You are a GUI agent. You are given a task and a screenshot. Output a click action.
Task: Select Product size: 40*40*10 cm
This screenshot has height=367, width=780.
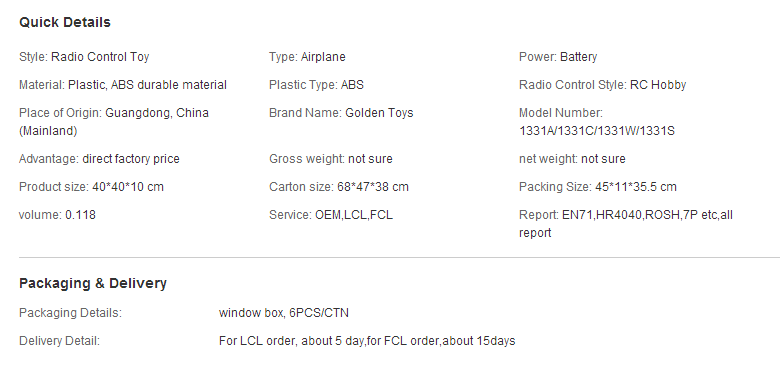coord(91,187)
